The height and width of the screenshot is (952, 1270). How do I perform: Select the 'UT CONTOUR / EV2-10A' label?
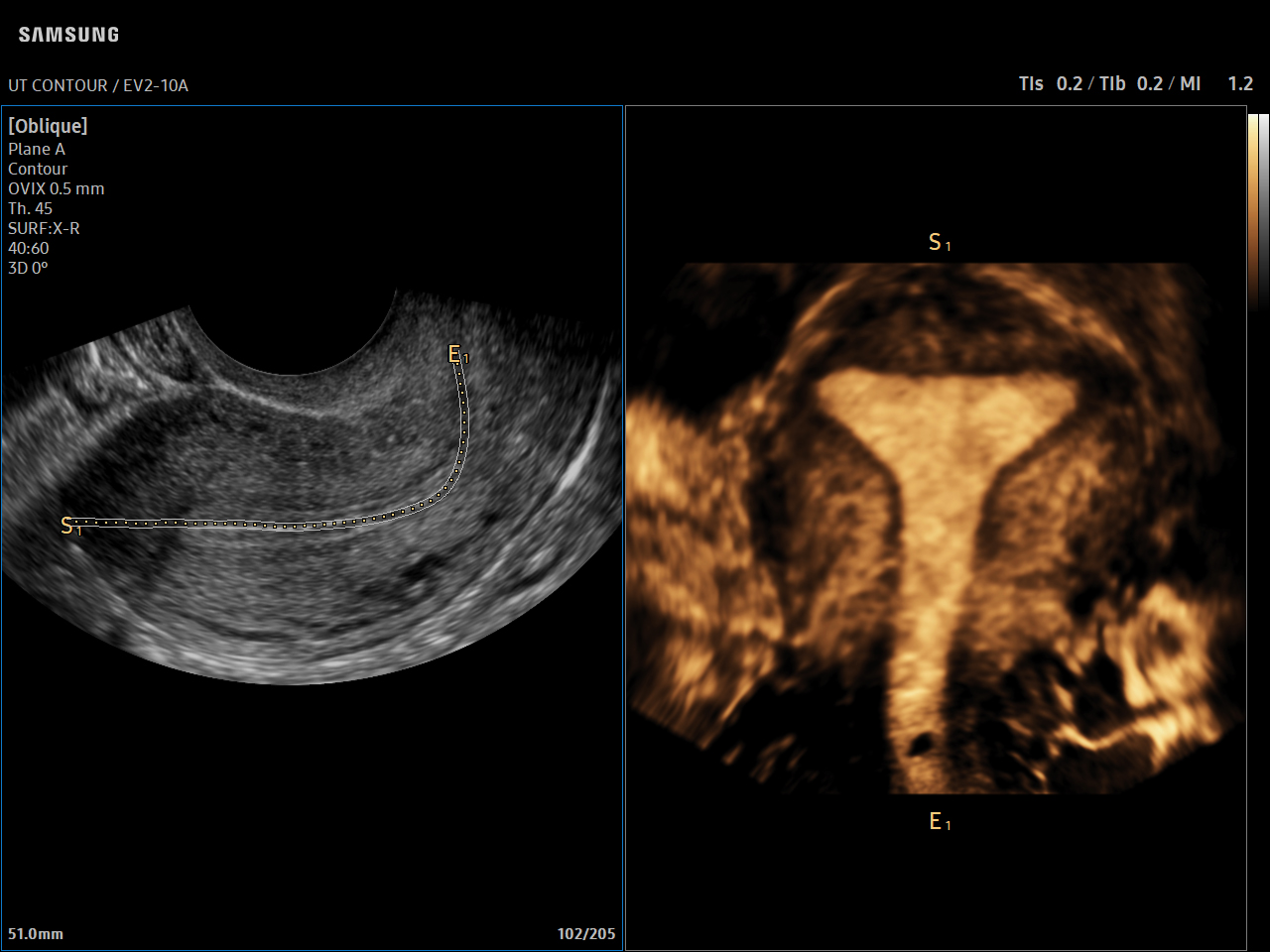(x=98, y=85)
